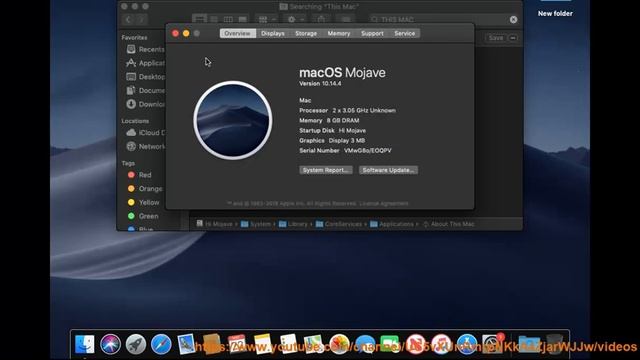Select Downloads in Finder sidebar

pyautogui.click(x=145, y=104)
